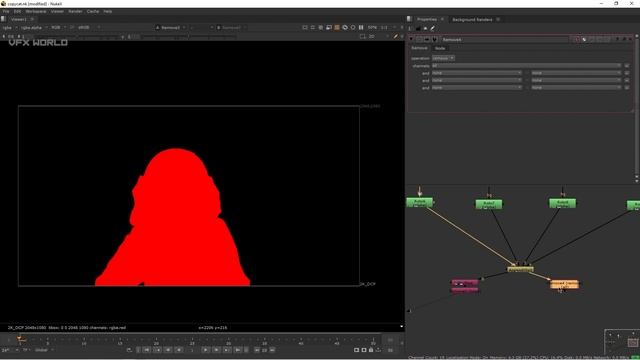Open the 2D view mode dropdown
Screen dimensions: 640x360
tap(378, 36)
